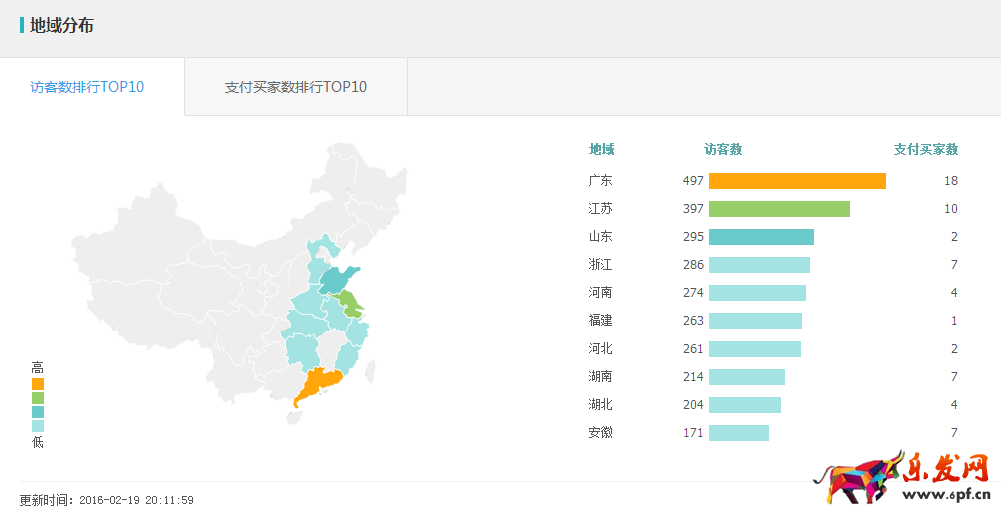Click the 河南 visitor bar
The width and height of the screenshot is (1001, 515).
(757, 293)
